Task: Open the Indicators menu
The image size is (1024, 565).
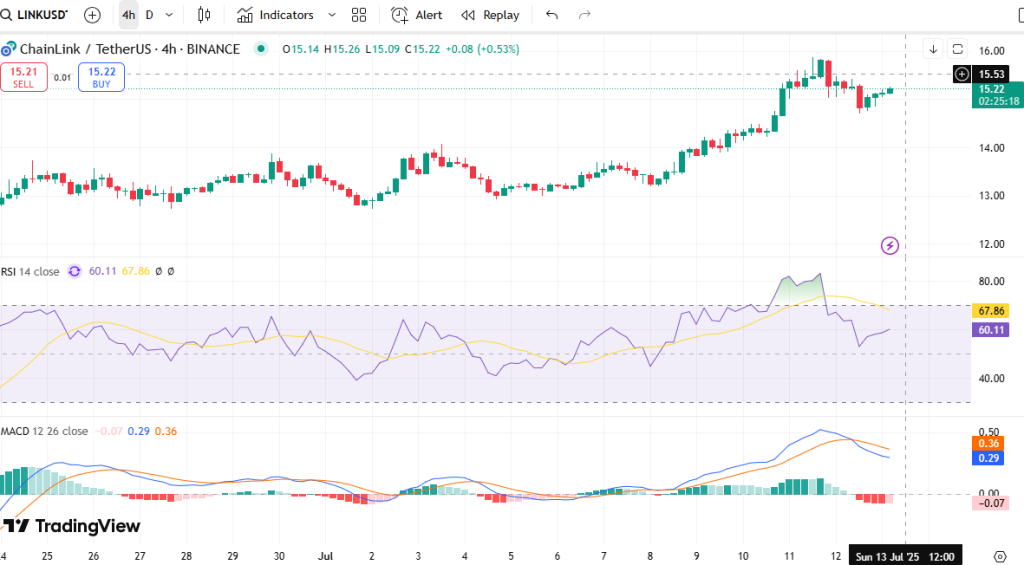Action: click(275, 15)
